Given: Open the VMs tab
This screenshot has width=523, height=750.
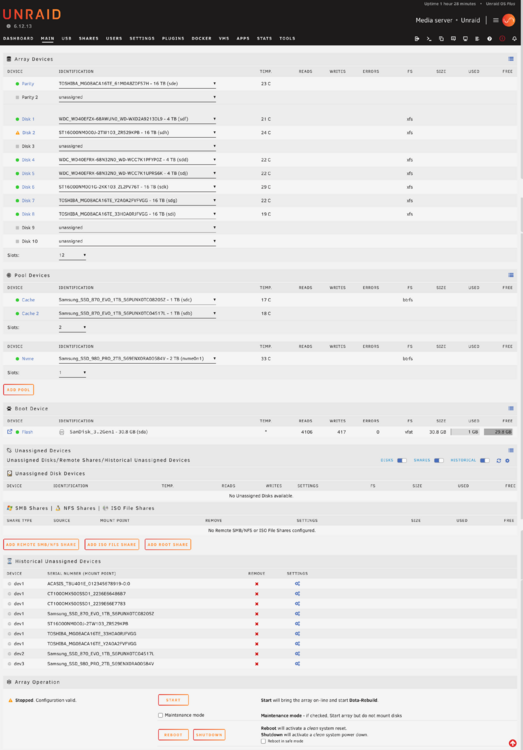Looking at the screenshot, I should click(x=224, y=38).
